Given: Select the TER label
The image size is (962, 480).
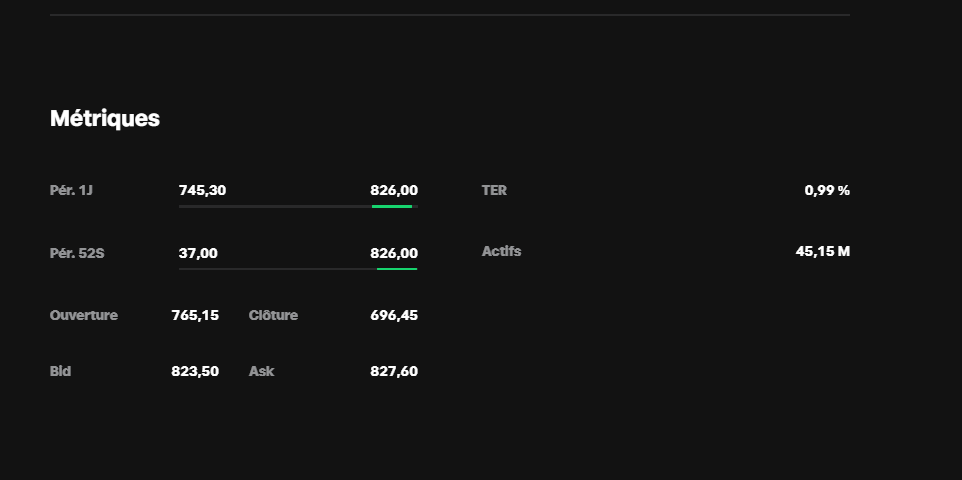Looking at the screenshot, I should (494, 190).
